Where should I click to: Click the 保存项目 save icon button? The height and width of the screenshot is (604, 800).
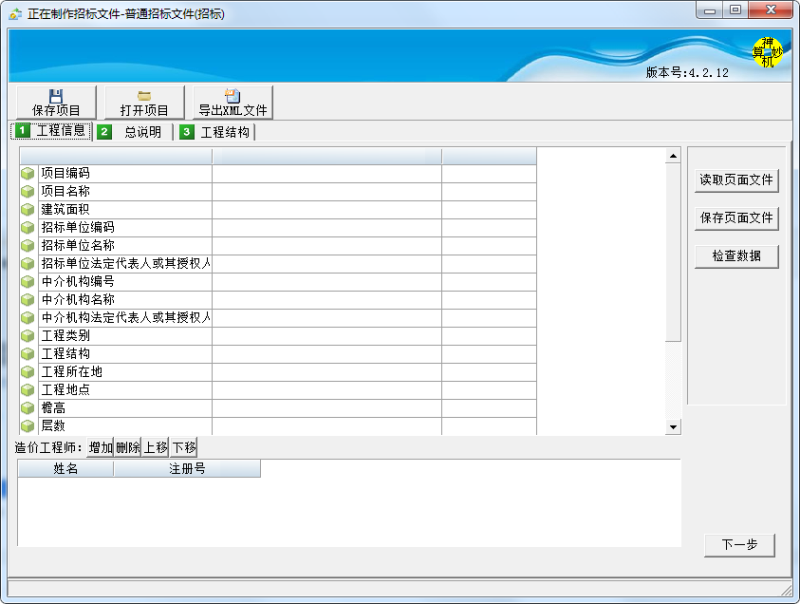click(x=56, y=96)
